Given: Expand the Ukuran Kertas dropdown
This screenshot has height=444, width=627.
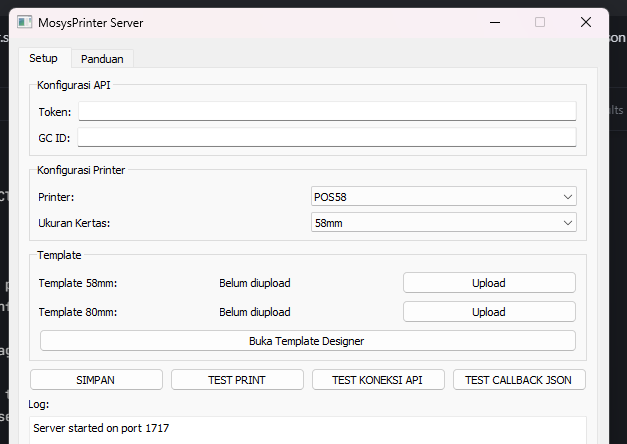Looking at the screenshot, I should click(443, 222).
